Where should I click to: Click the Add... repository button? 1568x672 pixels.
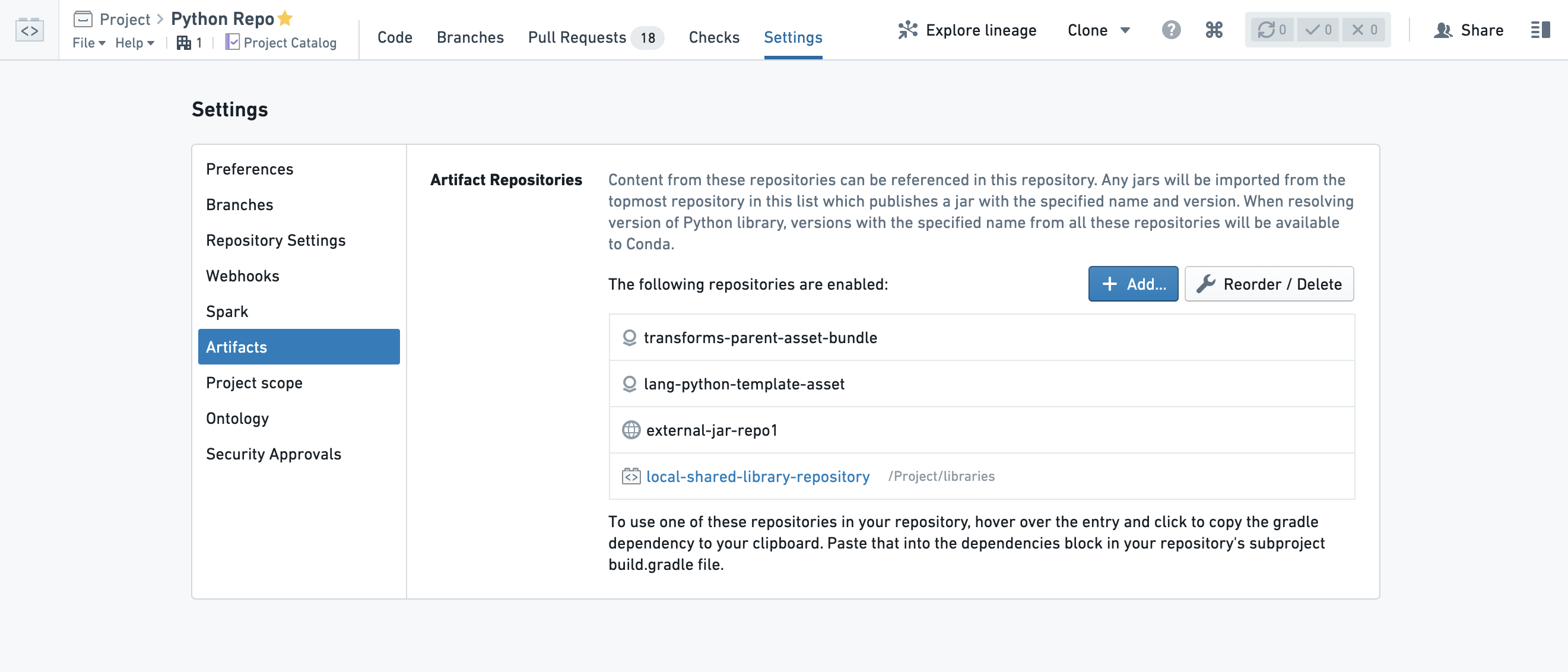click(1133, 284)
